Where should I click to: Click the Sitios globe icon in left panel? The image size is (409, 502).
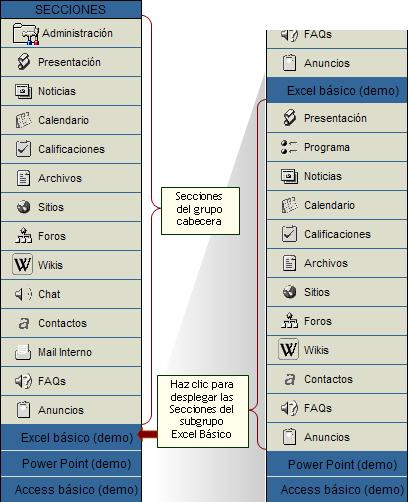pos(23,207)
